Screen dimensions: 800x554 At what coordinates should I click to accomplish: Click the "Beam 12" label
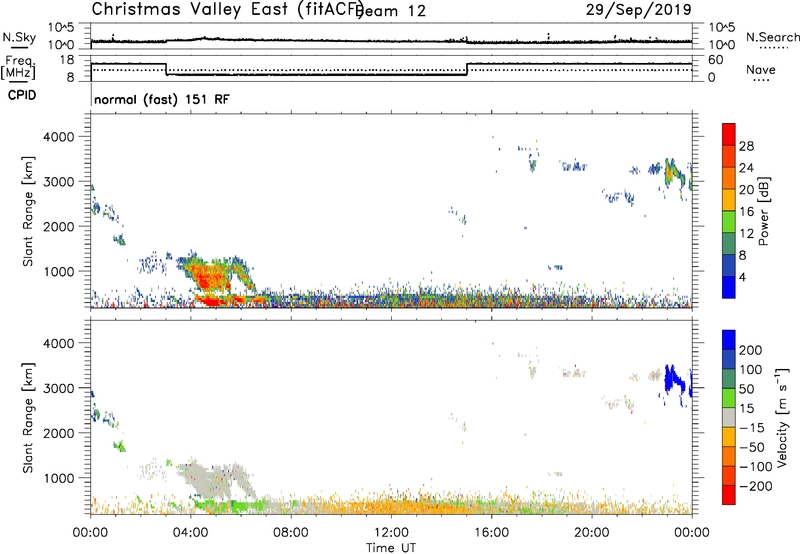(391, 10)
